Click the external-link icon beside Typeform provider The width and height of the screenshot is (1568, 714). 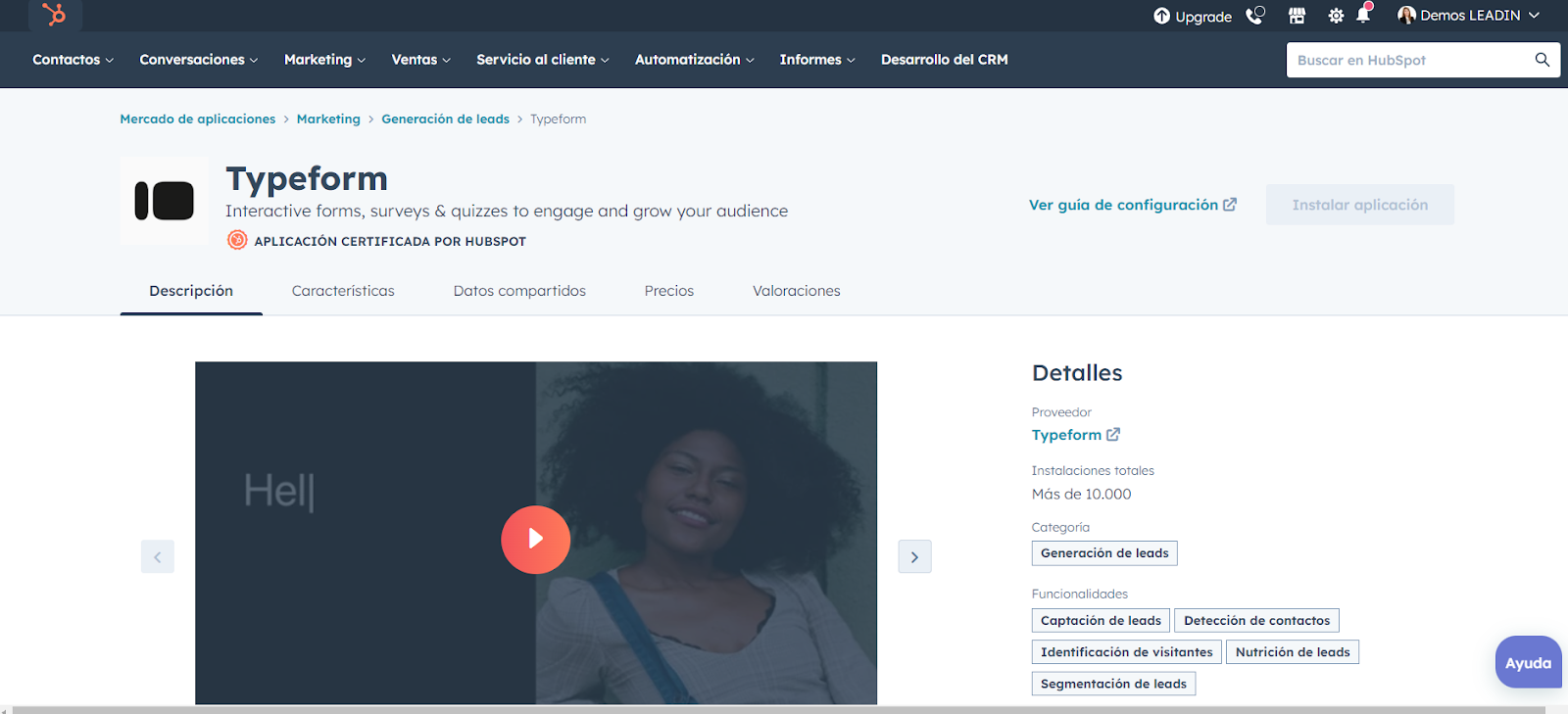pos(1113,435)
